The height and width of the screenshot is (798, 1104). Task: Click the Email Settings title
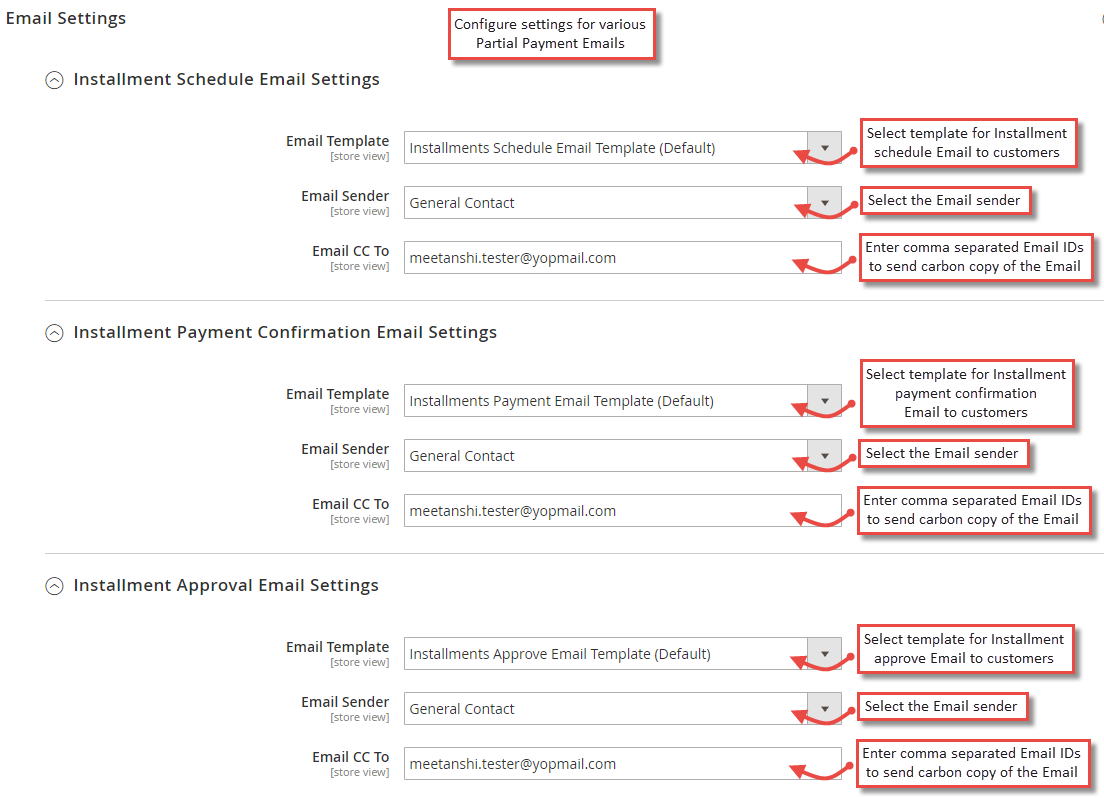pos(65,18)
